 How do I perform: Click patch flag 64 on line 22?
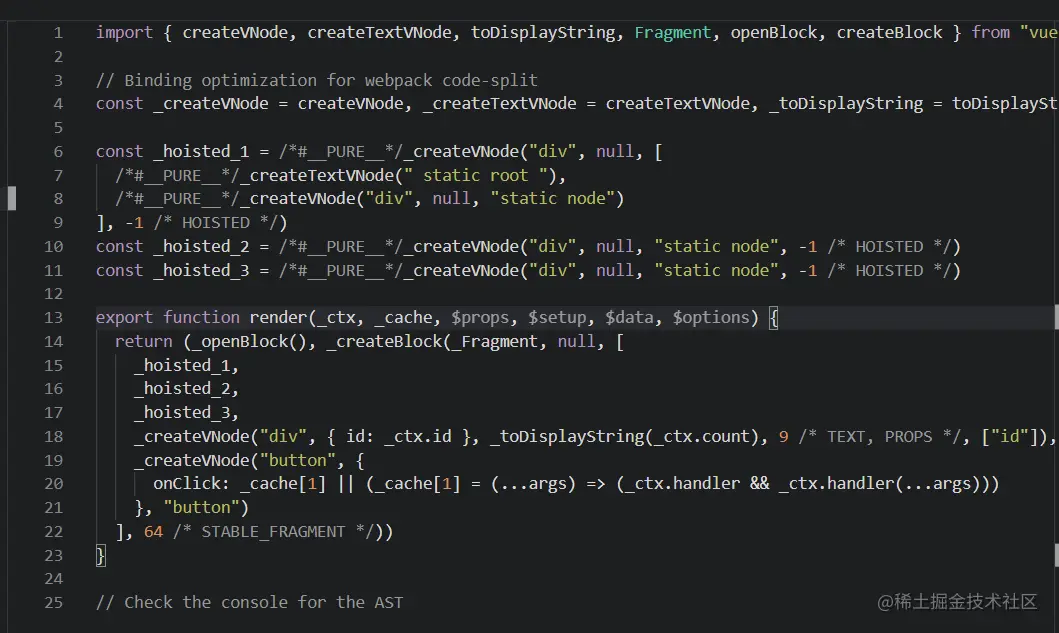(153, 532)
